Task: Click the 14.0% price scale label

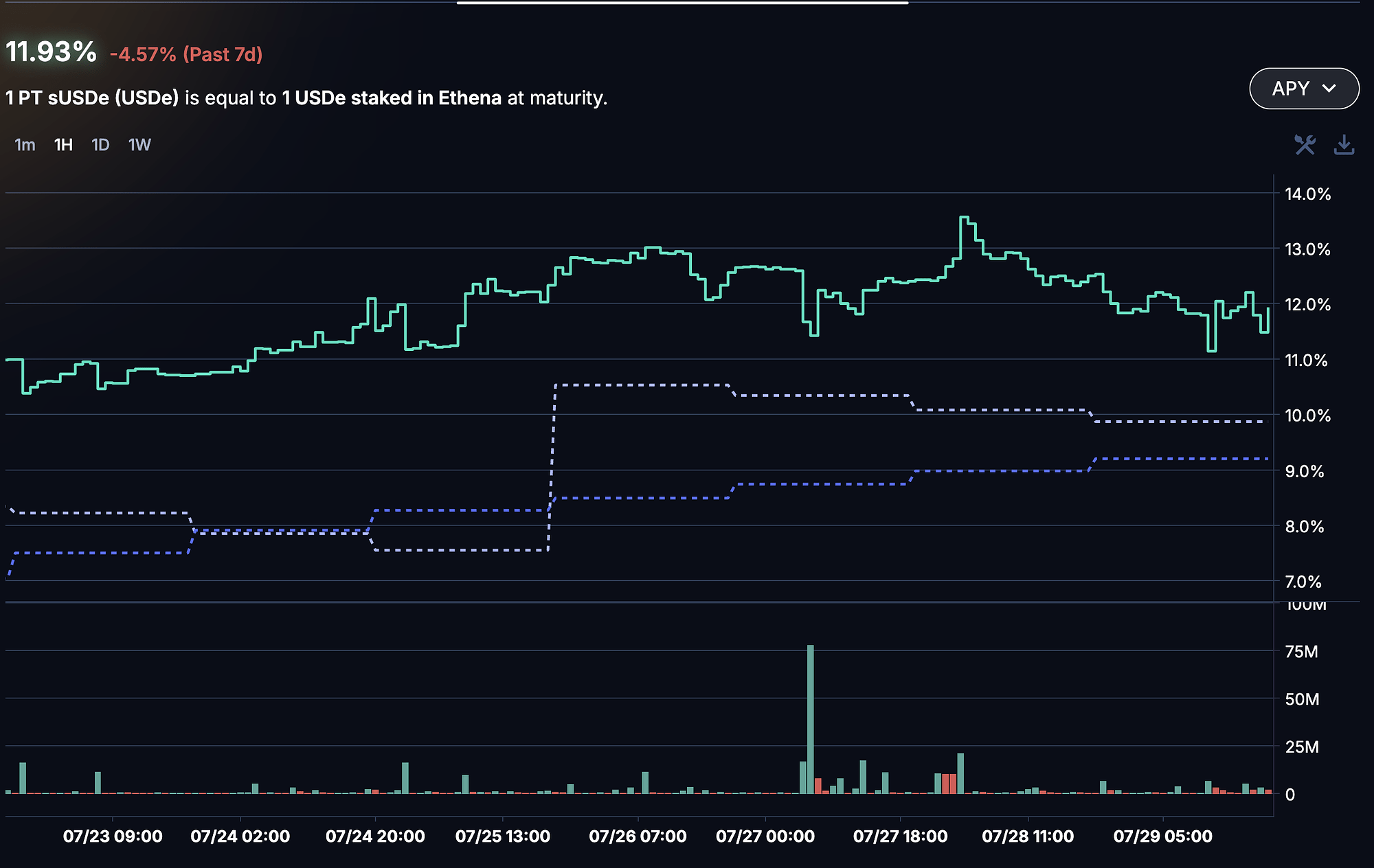Action: click(x=1307, y=194)
